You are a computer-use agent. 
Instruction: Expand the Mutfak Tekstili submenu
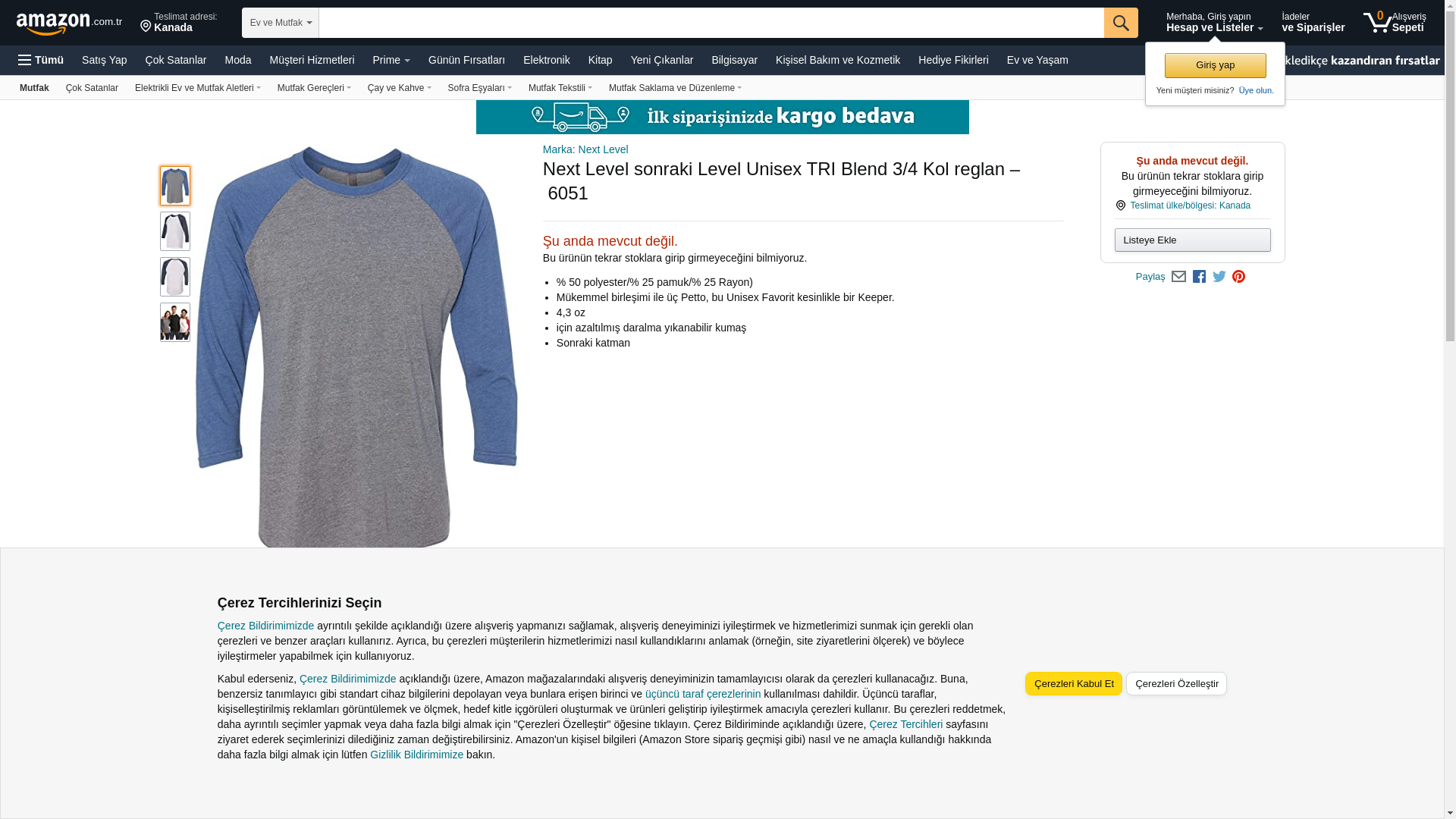pos(560,88)
